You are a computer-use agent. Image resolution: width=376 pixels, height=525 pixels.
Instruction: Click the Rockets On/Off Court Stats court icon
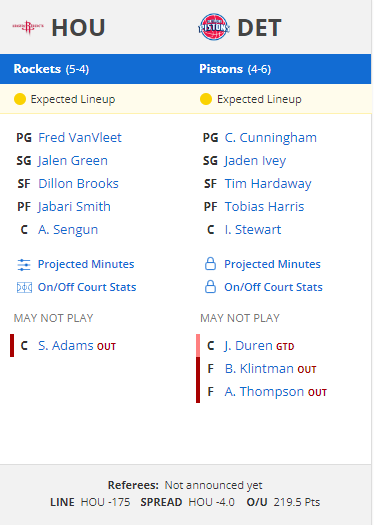tap(24, 287)
